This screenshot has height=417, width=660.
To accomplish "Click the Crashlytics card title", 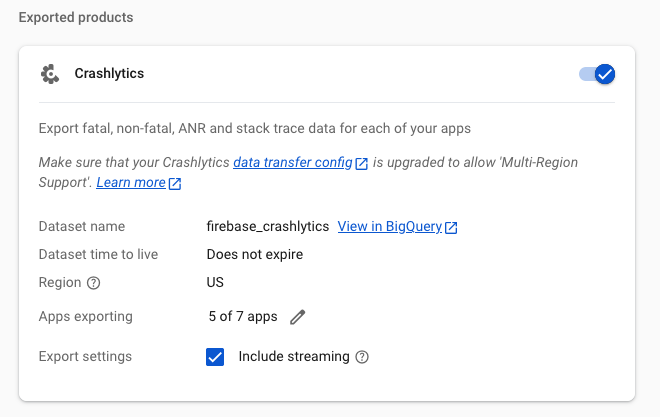I will (x=109, y=73).
